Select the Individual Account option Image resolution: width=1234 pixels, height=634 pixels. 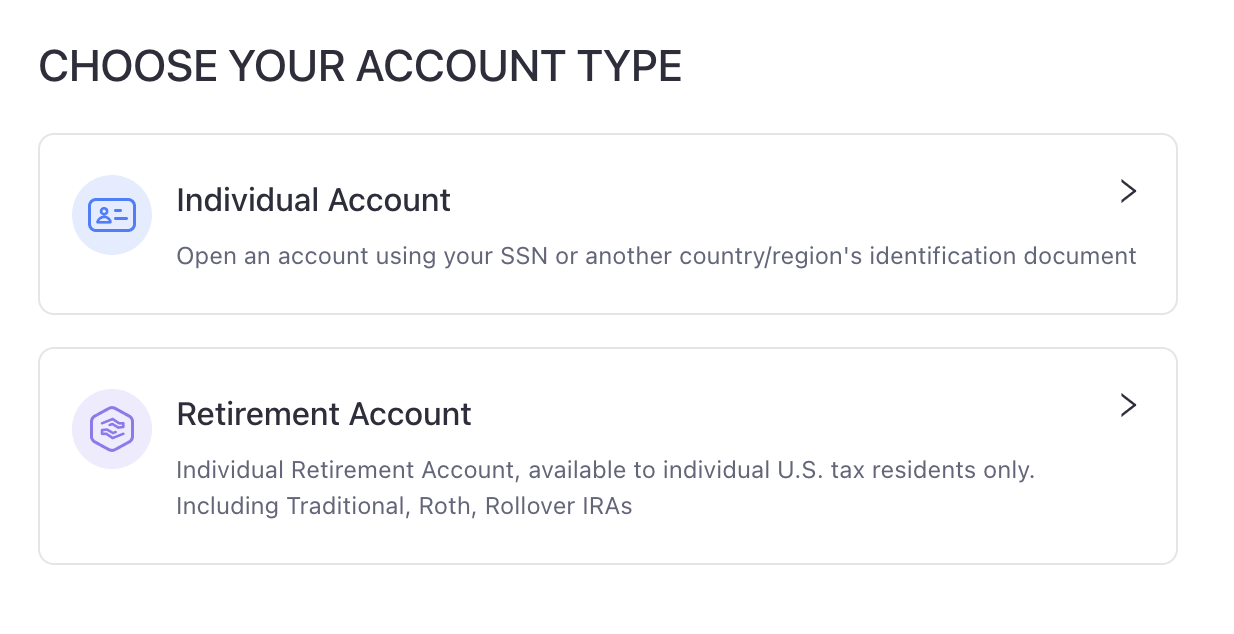pyautogui.click(x=608, y=223)
